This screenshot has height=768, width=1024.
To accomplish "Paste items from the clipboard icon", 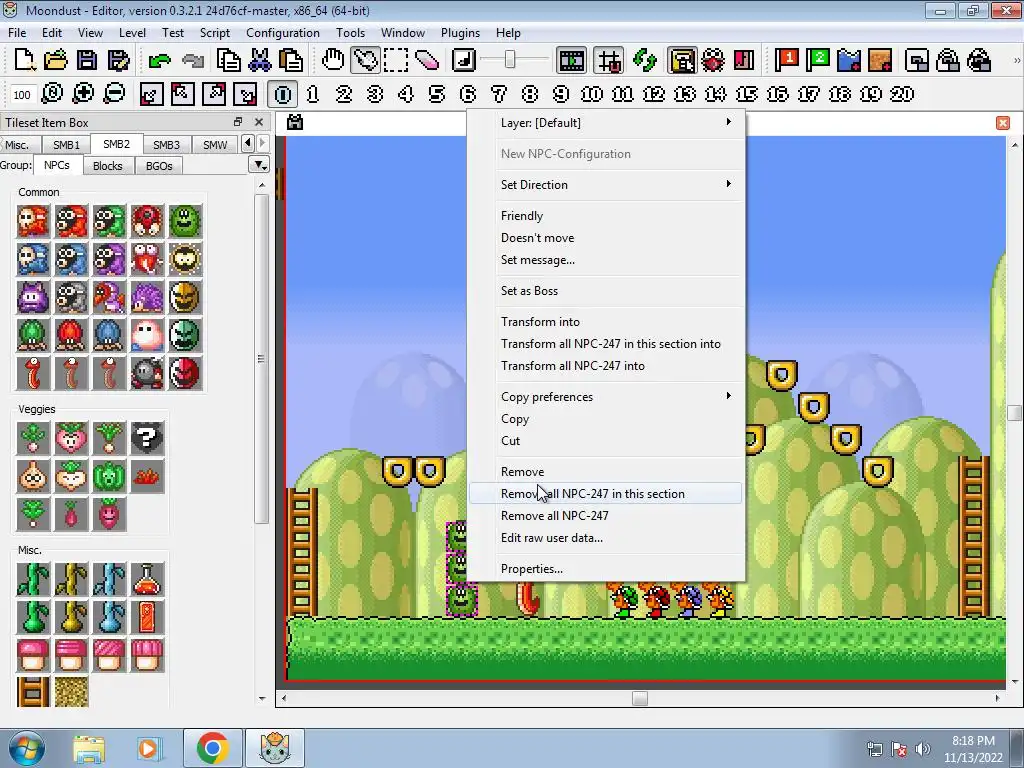I will point(291,61).
